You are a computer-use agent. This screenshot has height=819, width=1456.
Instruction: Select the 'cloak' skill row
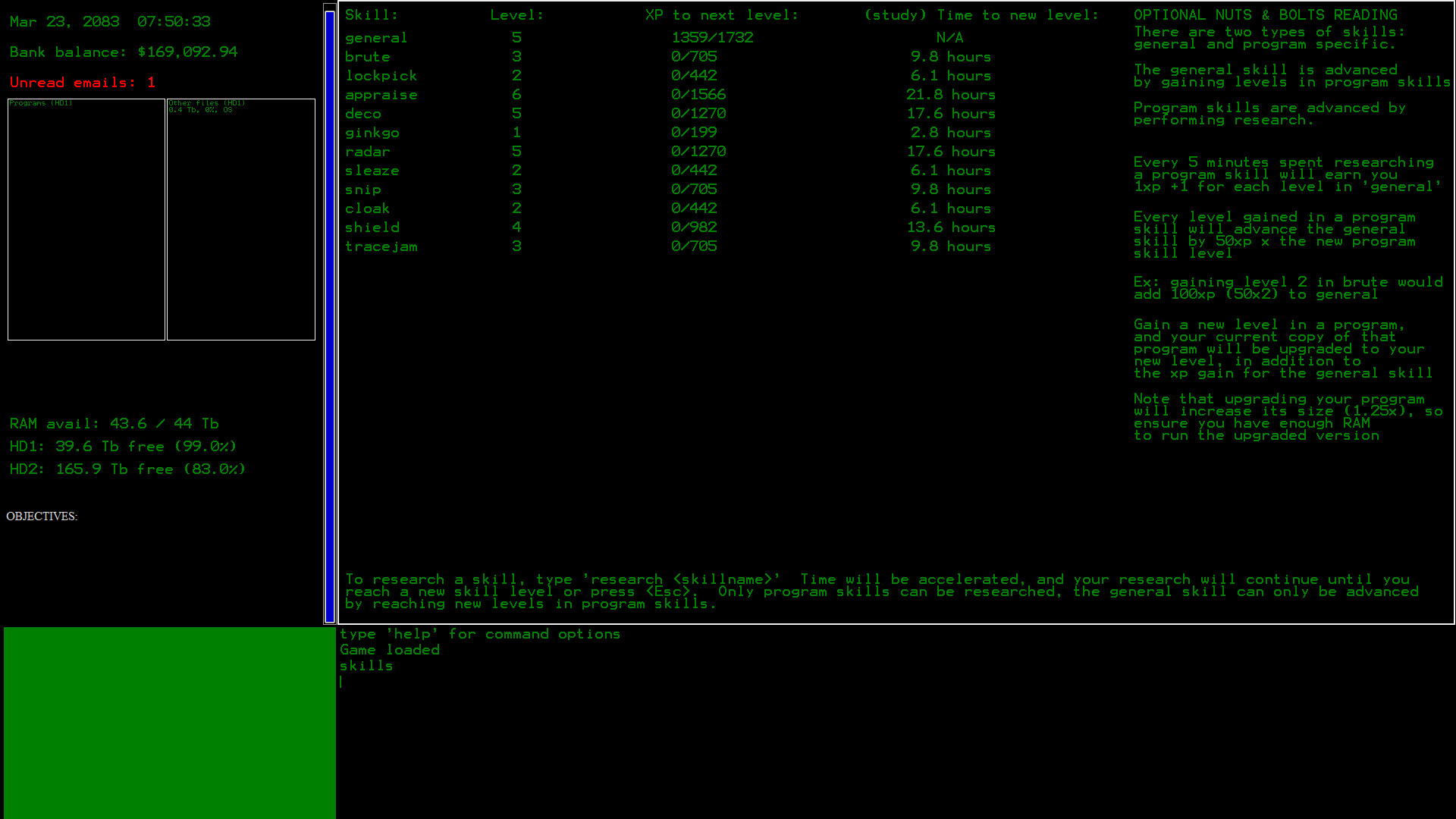(367, 208)
